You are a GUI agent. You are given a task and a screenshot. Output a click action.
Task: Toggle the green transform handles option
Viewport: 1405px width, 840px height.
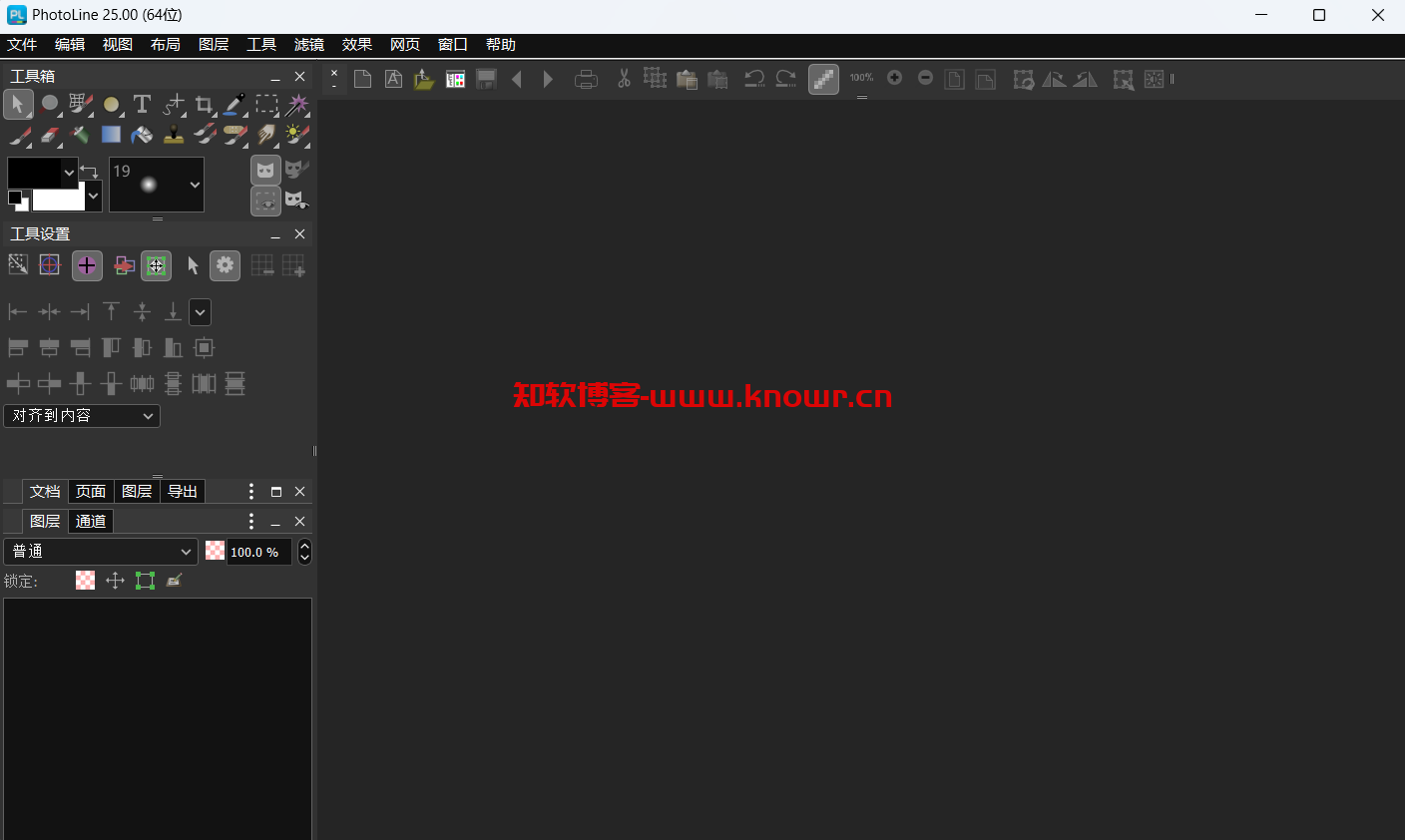point(156,265)
